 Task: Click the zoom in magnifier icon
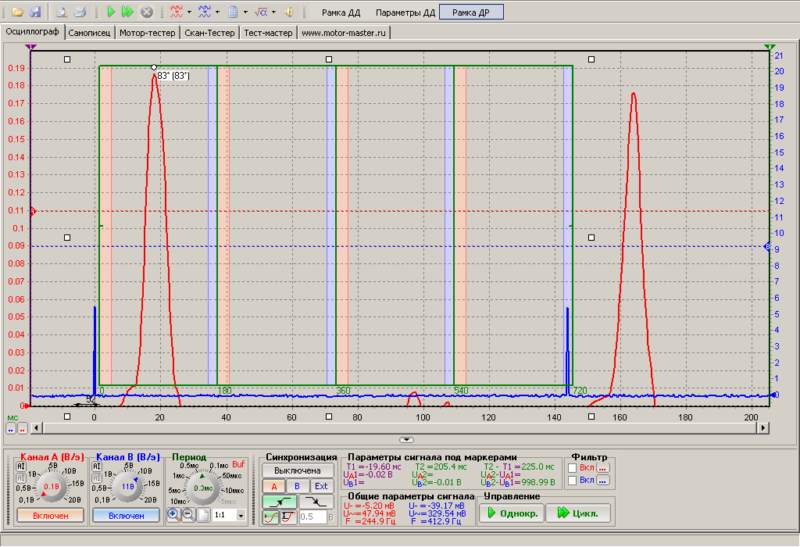pos(174,514)
